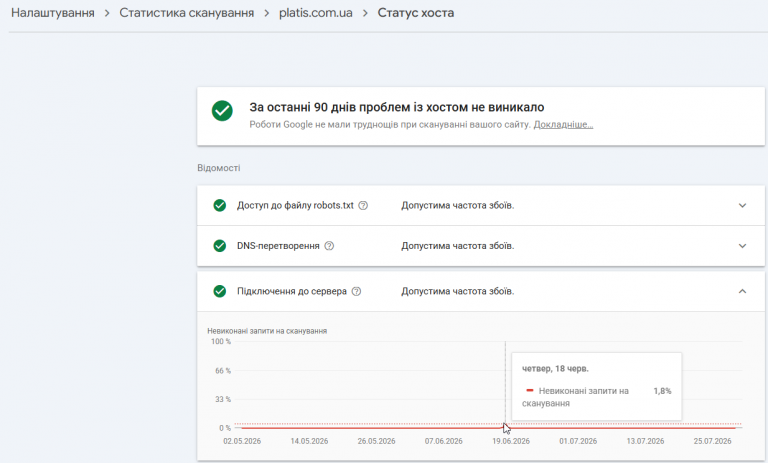Viewport: 768px width, 463px height.
Task: Click the 26.05.2026 axis date label
Action: (376, 441)
